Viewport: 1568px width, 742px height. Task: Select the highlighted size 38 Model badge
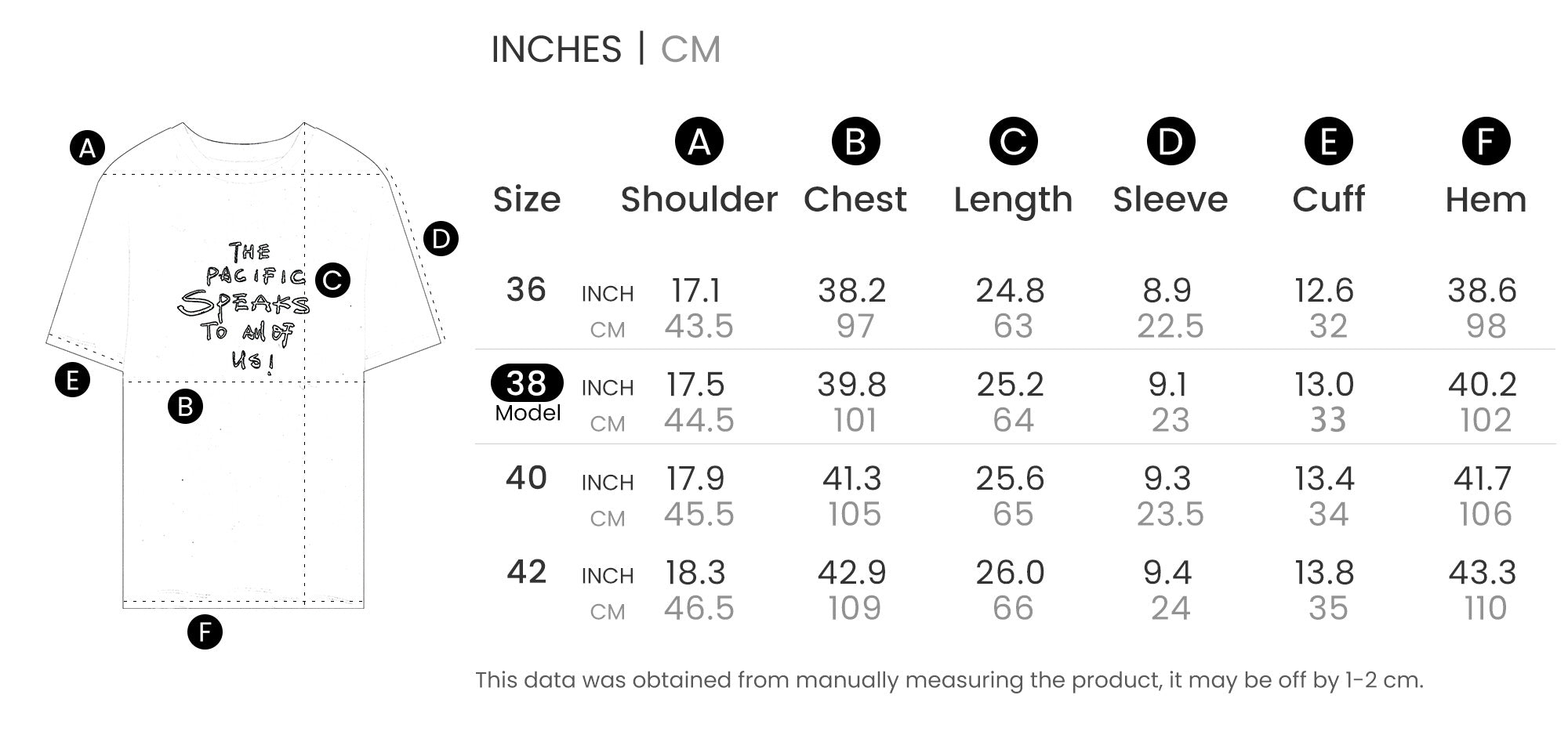click(x=527, y=384)
